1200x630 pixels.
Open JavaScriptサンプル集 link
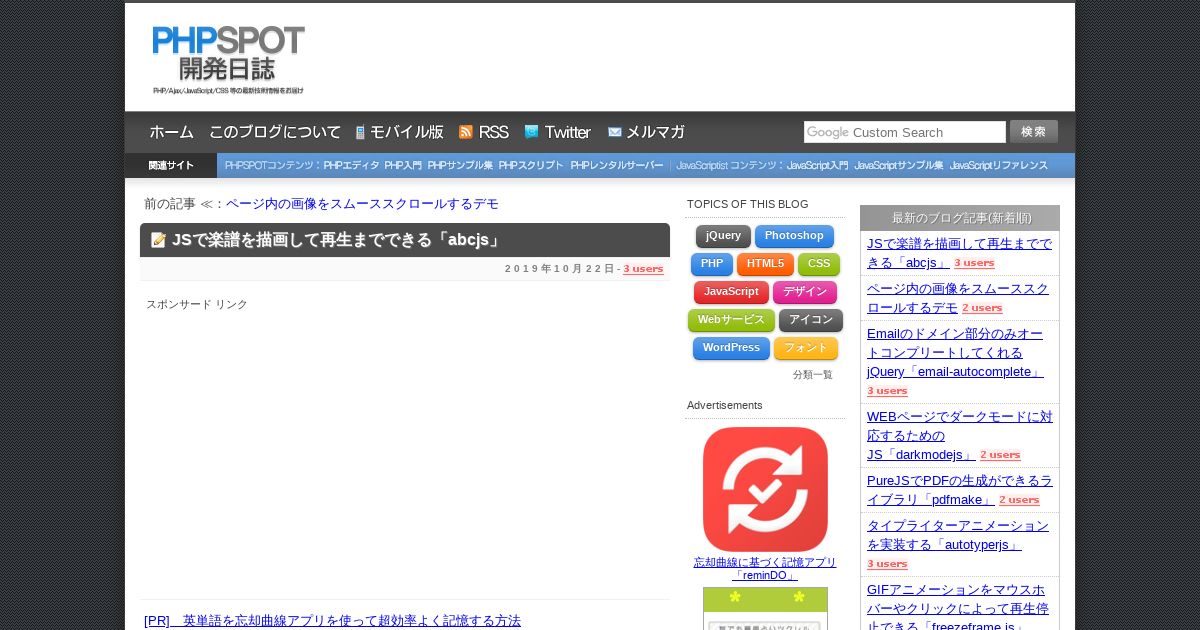[899, 166]
